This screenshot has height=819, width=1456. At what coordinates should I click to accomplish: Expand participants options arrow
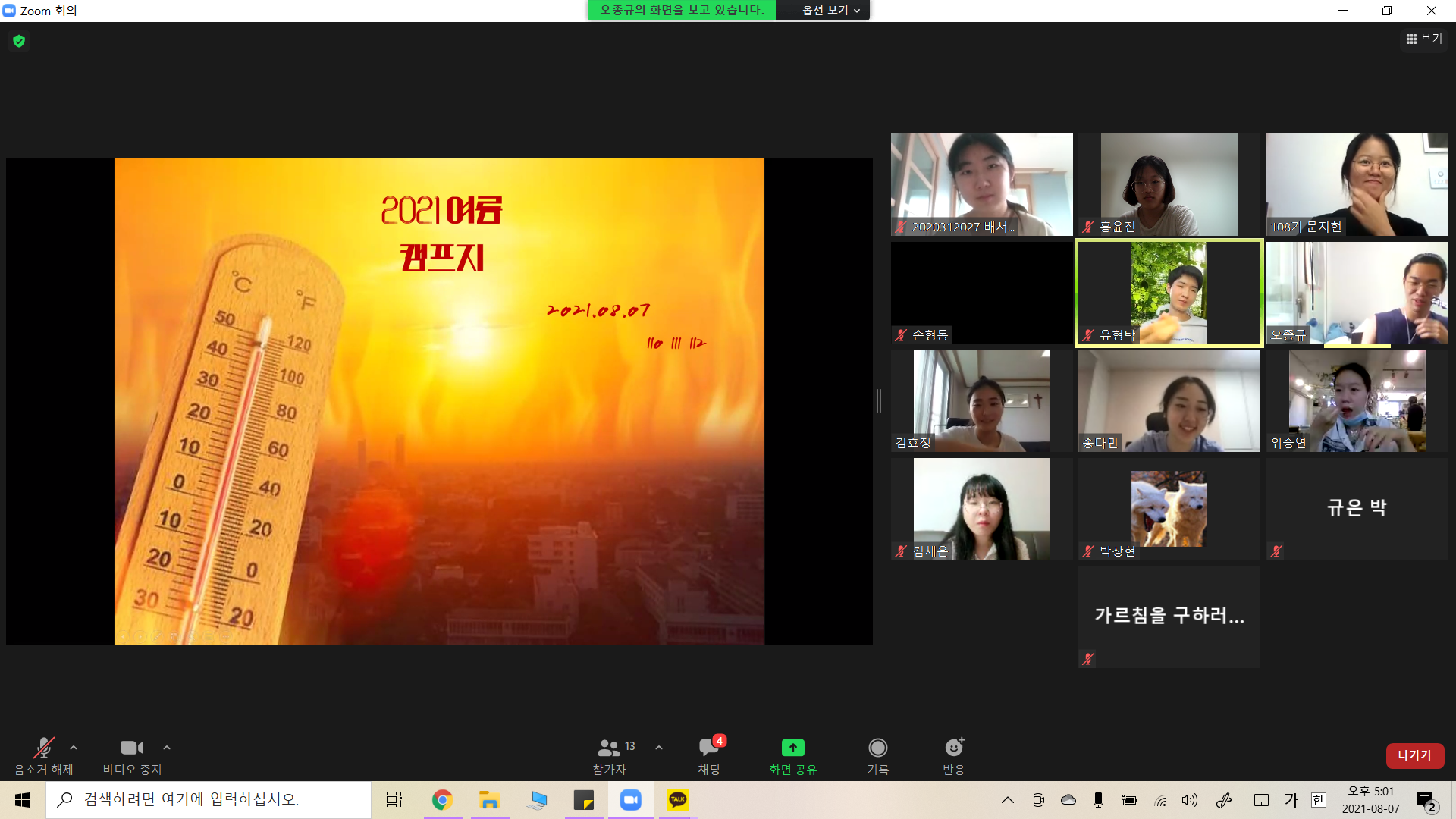pos(659,748)
